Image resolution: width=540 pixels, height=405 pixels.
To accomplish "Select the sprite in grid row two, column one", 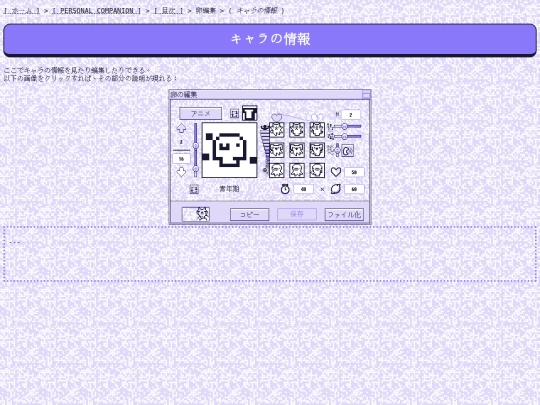I will coord(277,150).
